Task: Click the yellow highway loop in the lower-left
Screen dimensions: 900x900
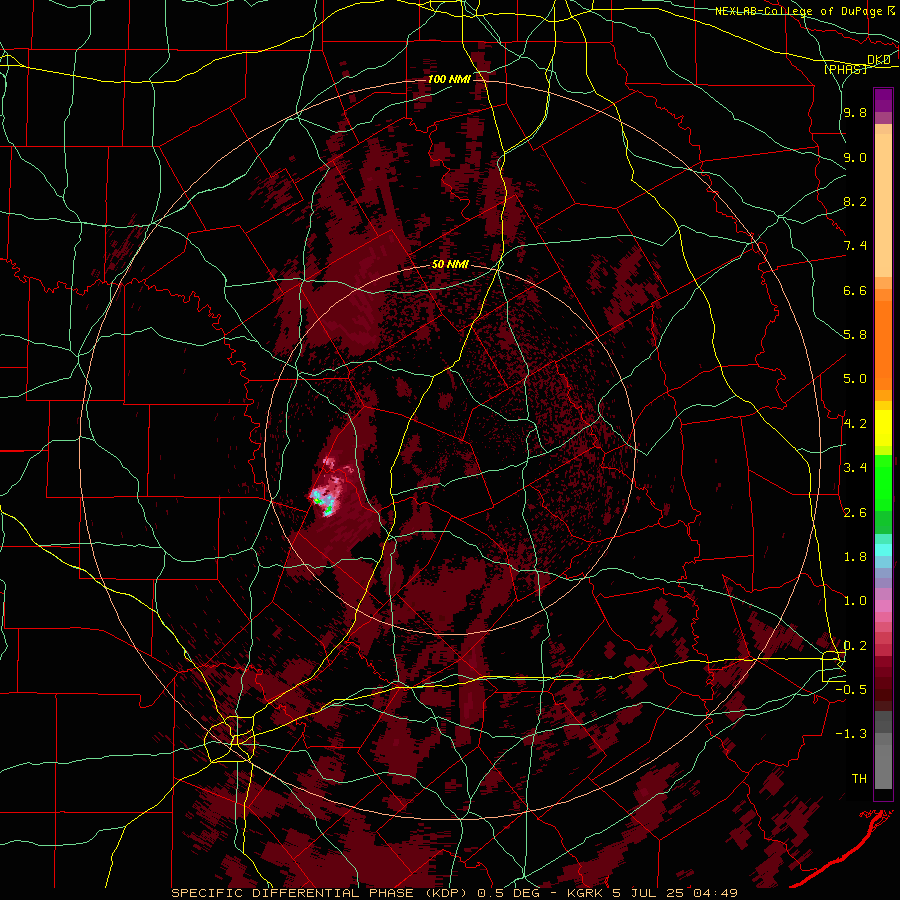Action: click(232, 739)
